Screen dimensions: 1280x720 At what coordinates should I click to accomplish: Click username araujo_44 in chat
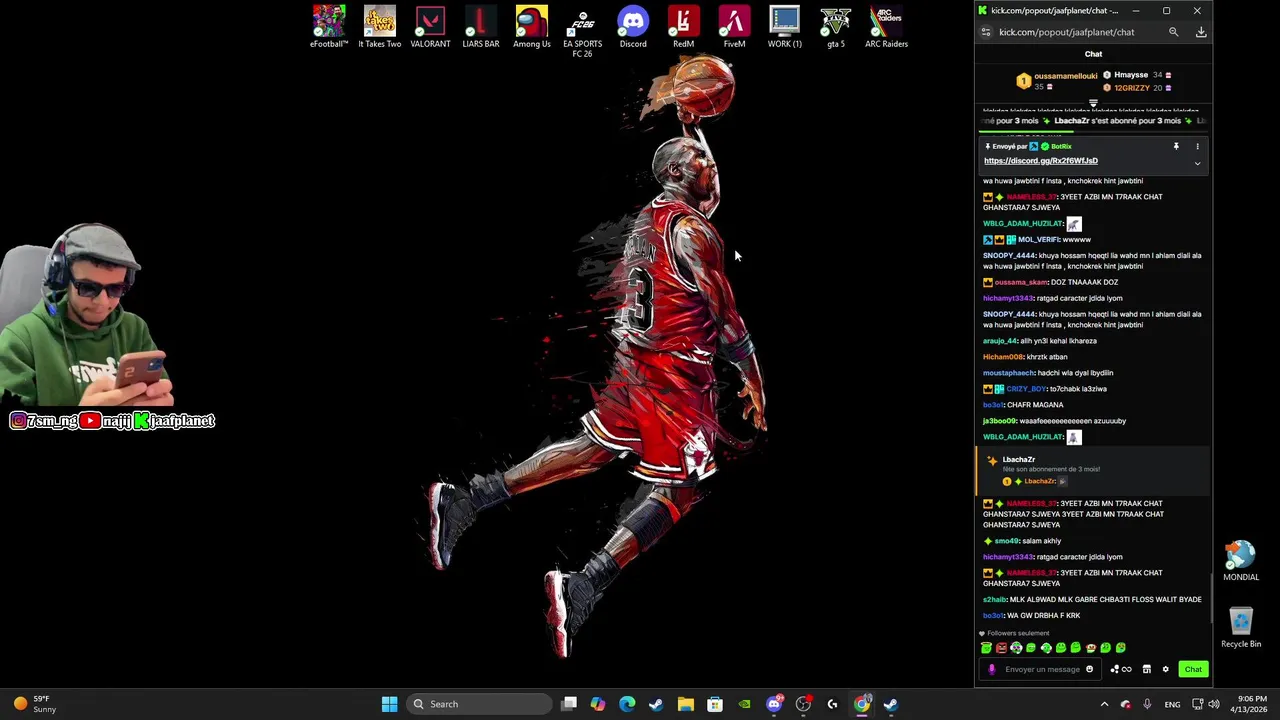click(1000, 341)
